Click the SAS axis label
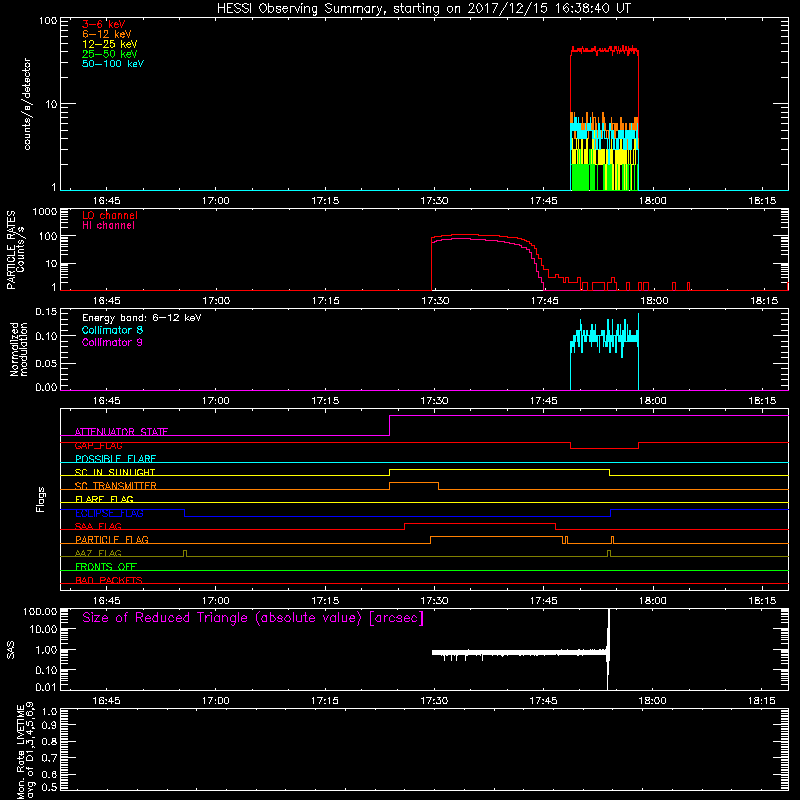Image resolution: width=800 pixels, height=800 pixels. click(10, 650)
